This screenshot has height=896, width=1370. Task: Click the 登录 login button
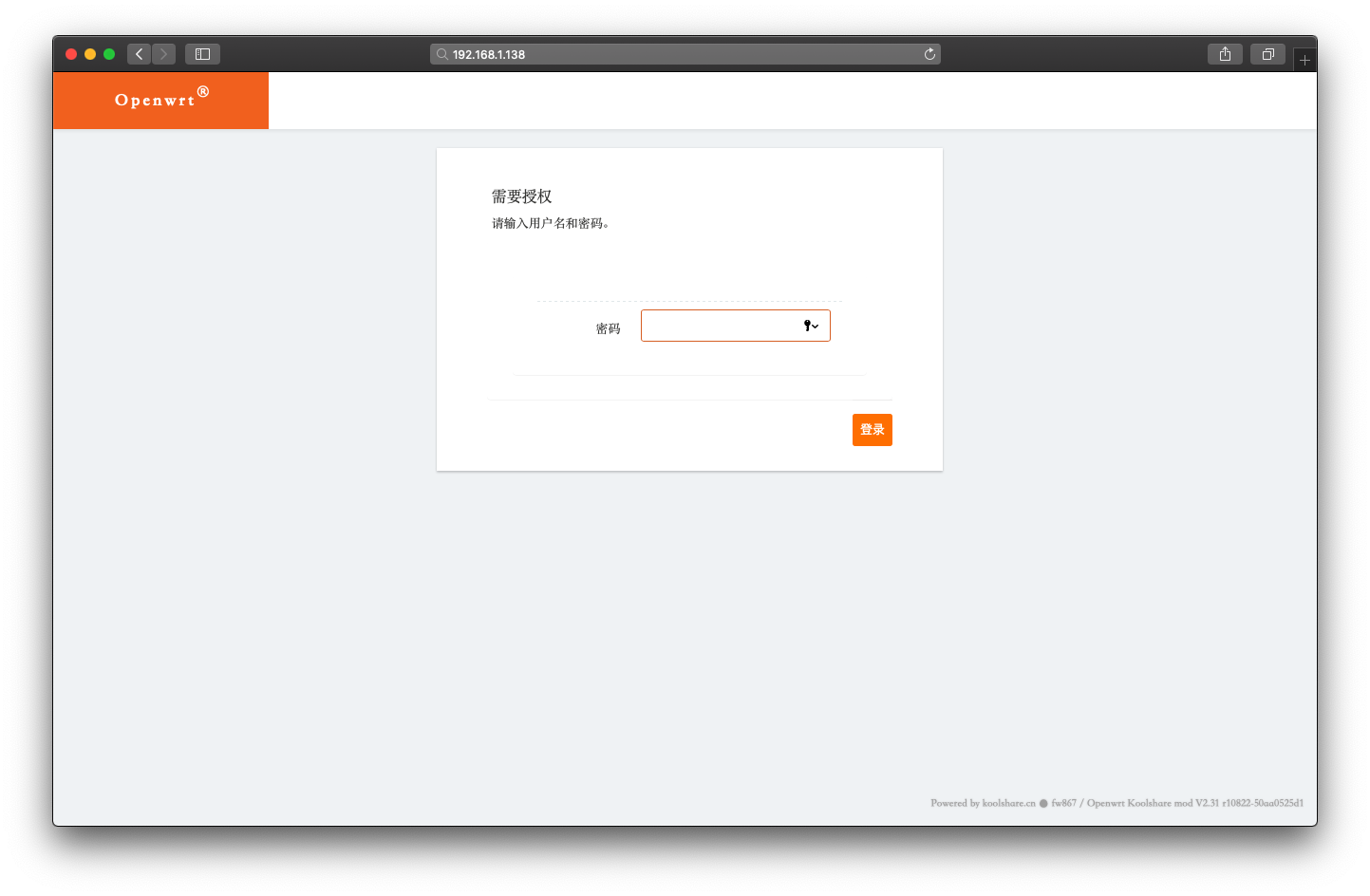point(872,430)
